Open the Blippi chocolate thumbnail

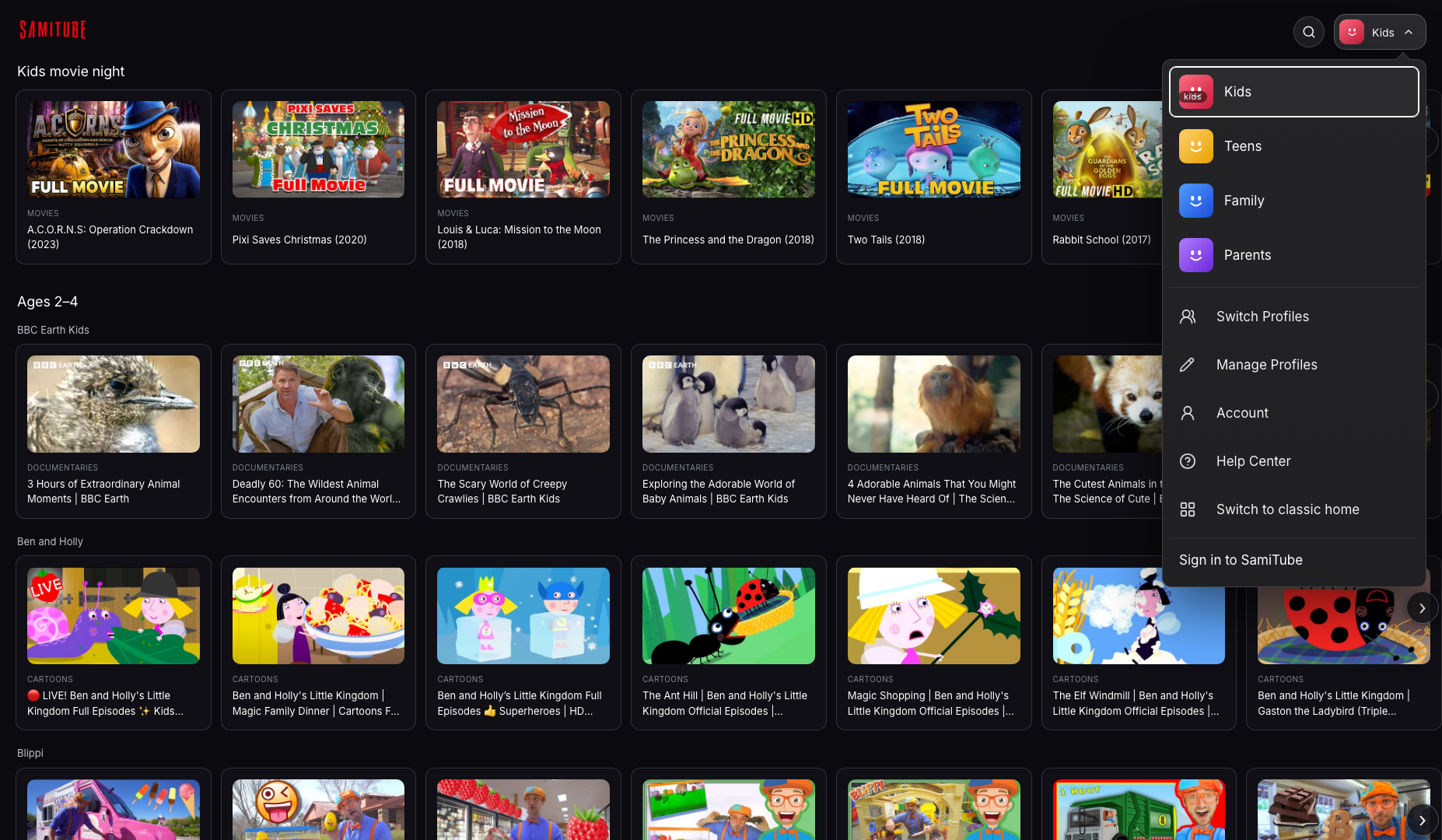1344,810
